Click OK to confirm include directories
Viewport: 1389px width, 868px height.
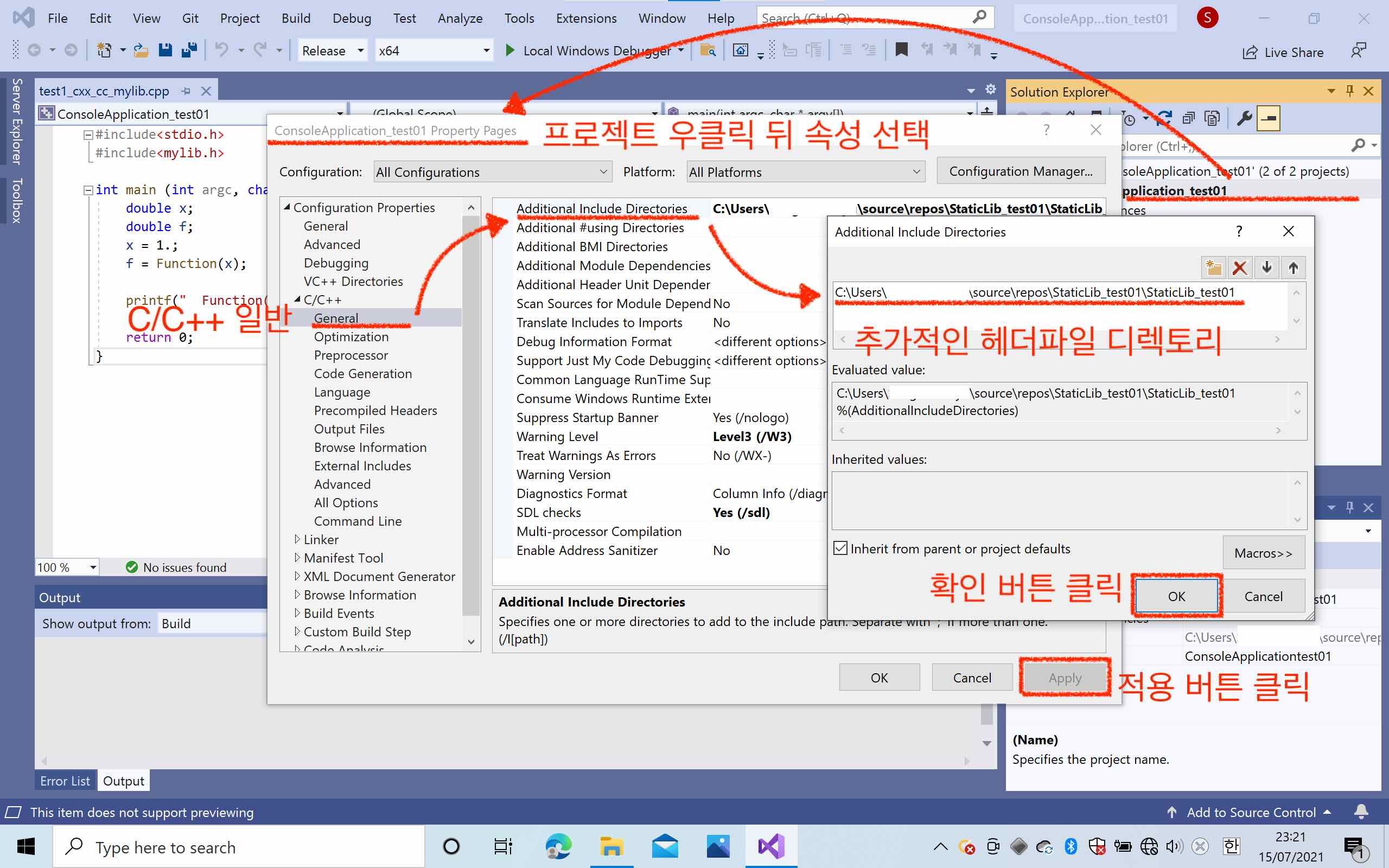tap(1176, 596)
